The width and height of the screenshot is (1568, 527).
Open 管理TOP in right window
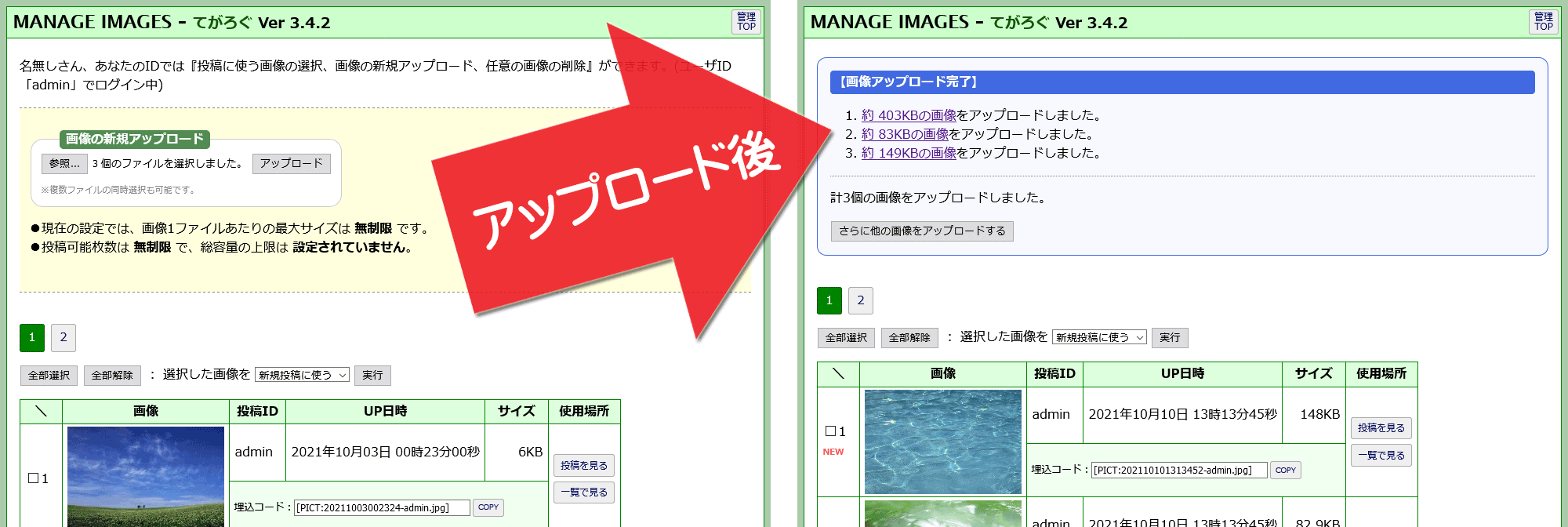(x=1543, y=21)
